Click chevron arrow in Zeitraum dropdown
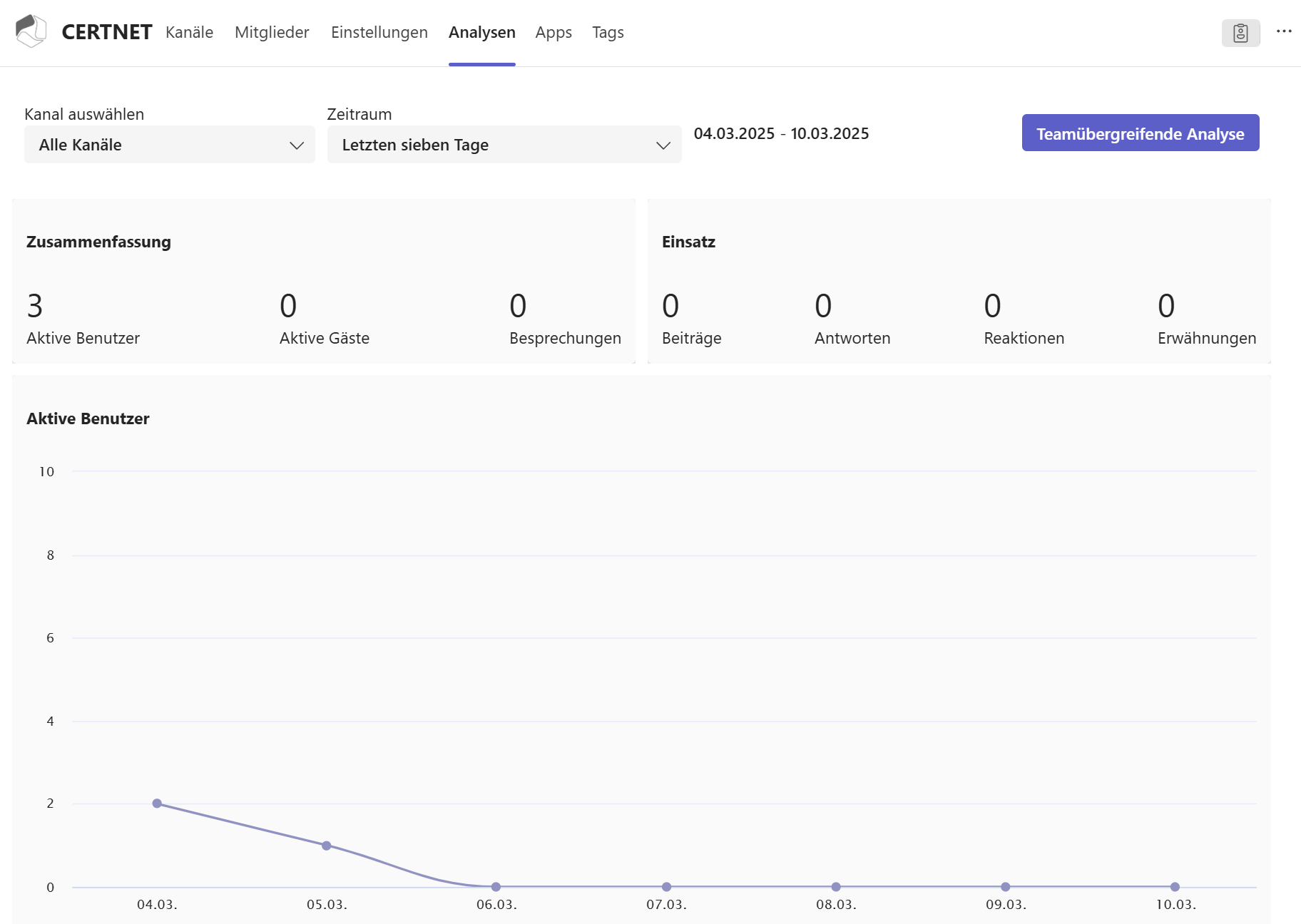The width and height of the screenshot is (1301, 924). (663, 145)
